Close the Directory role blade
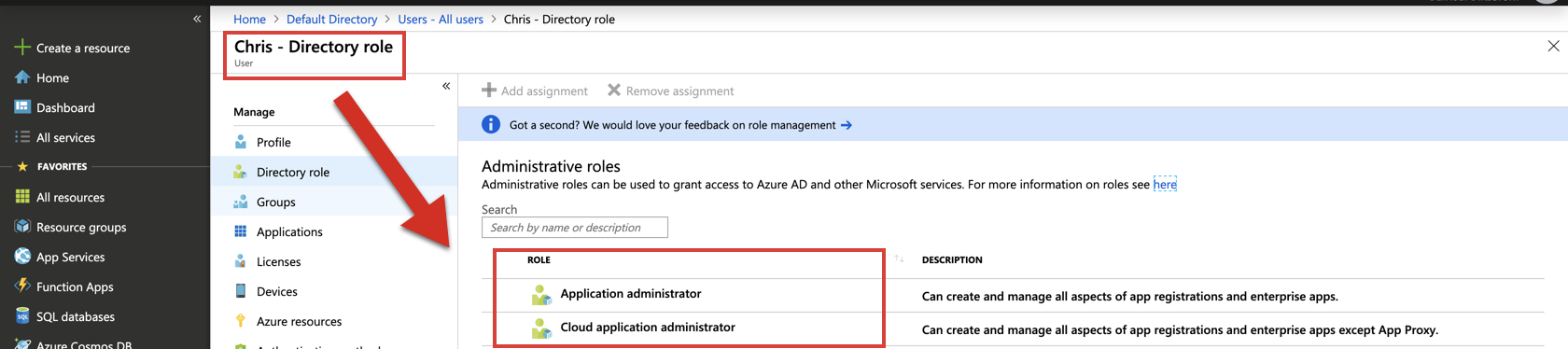Screen dimensions: 1568x349 coord(1553,46)
